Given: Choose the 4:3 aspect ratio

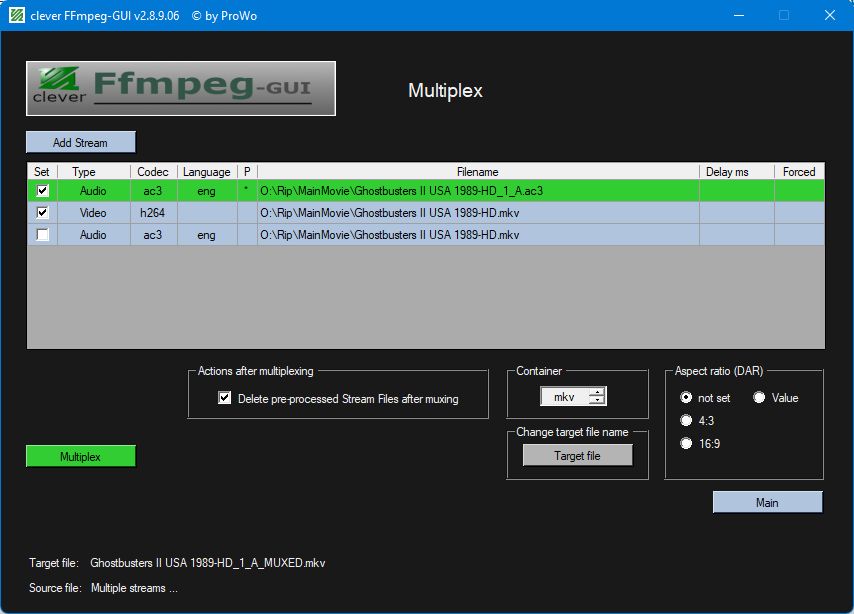Looking at the screenshot, I should pyautogui.click(x=686, y=421).
